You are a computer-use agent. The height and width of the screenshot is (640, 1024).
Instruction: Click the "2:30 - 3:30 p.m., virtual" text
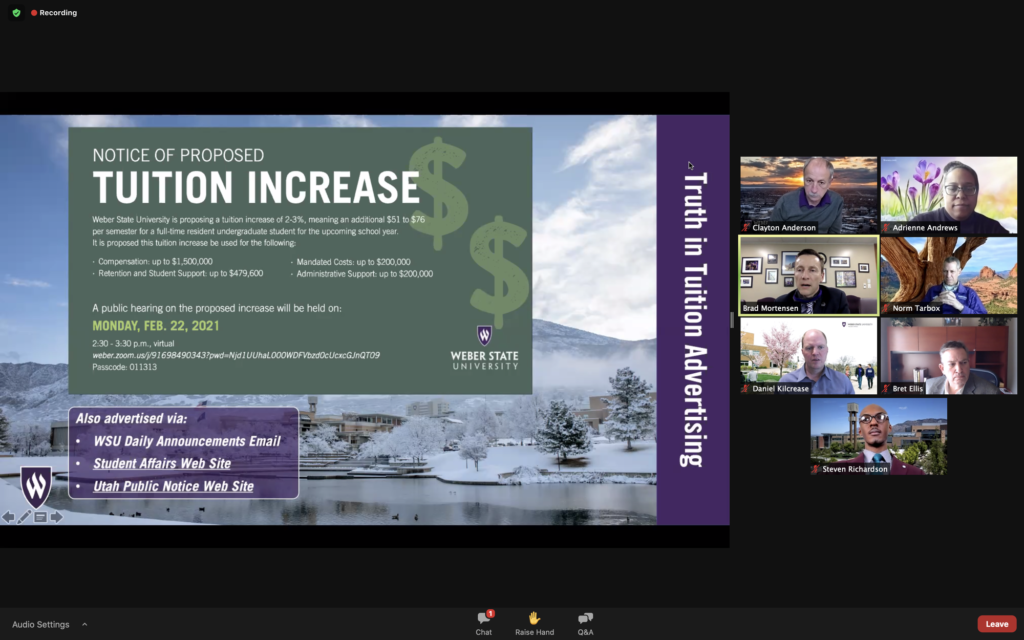(133, 344)
